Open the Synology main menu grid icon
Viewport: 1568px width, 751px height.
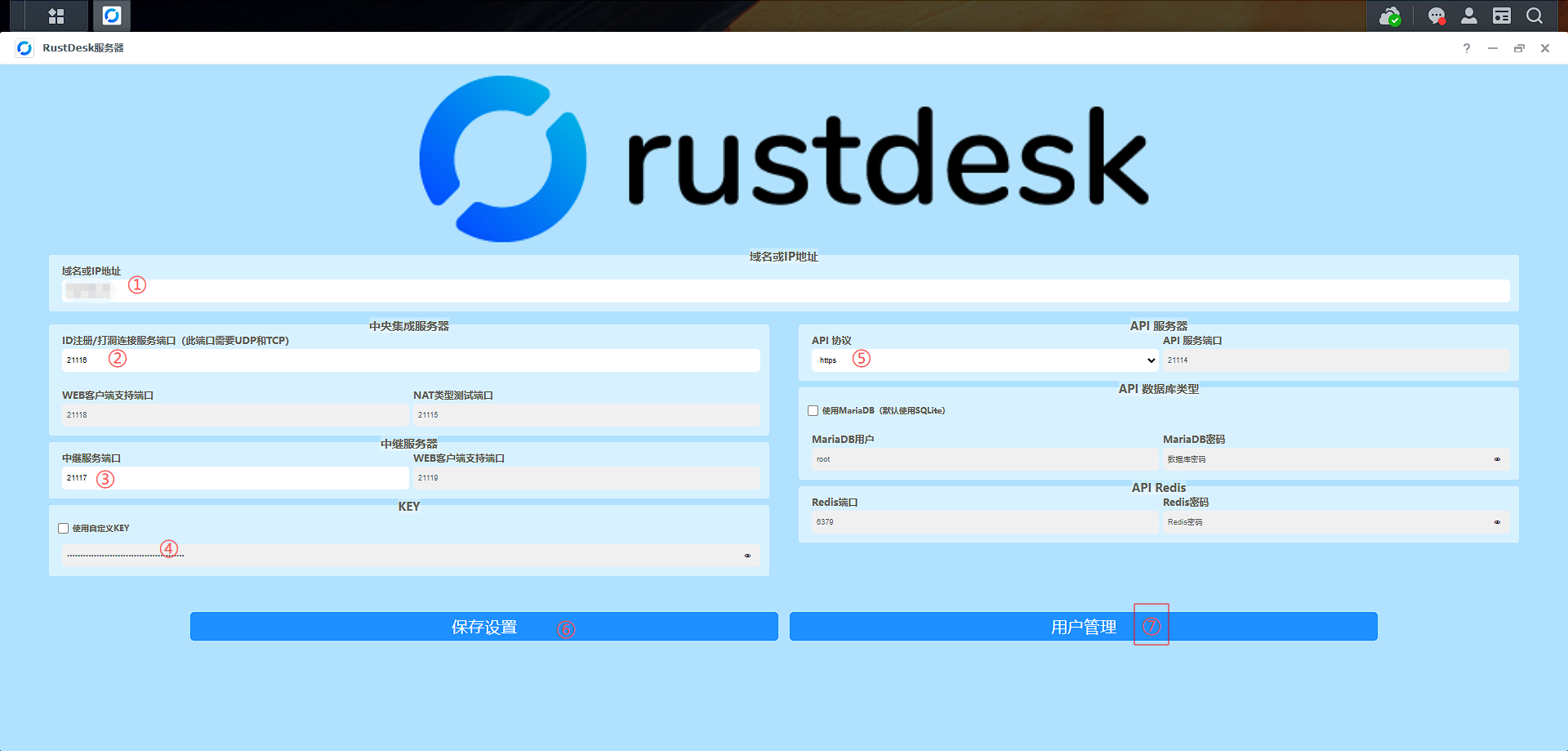point(56,16)
